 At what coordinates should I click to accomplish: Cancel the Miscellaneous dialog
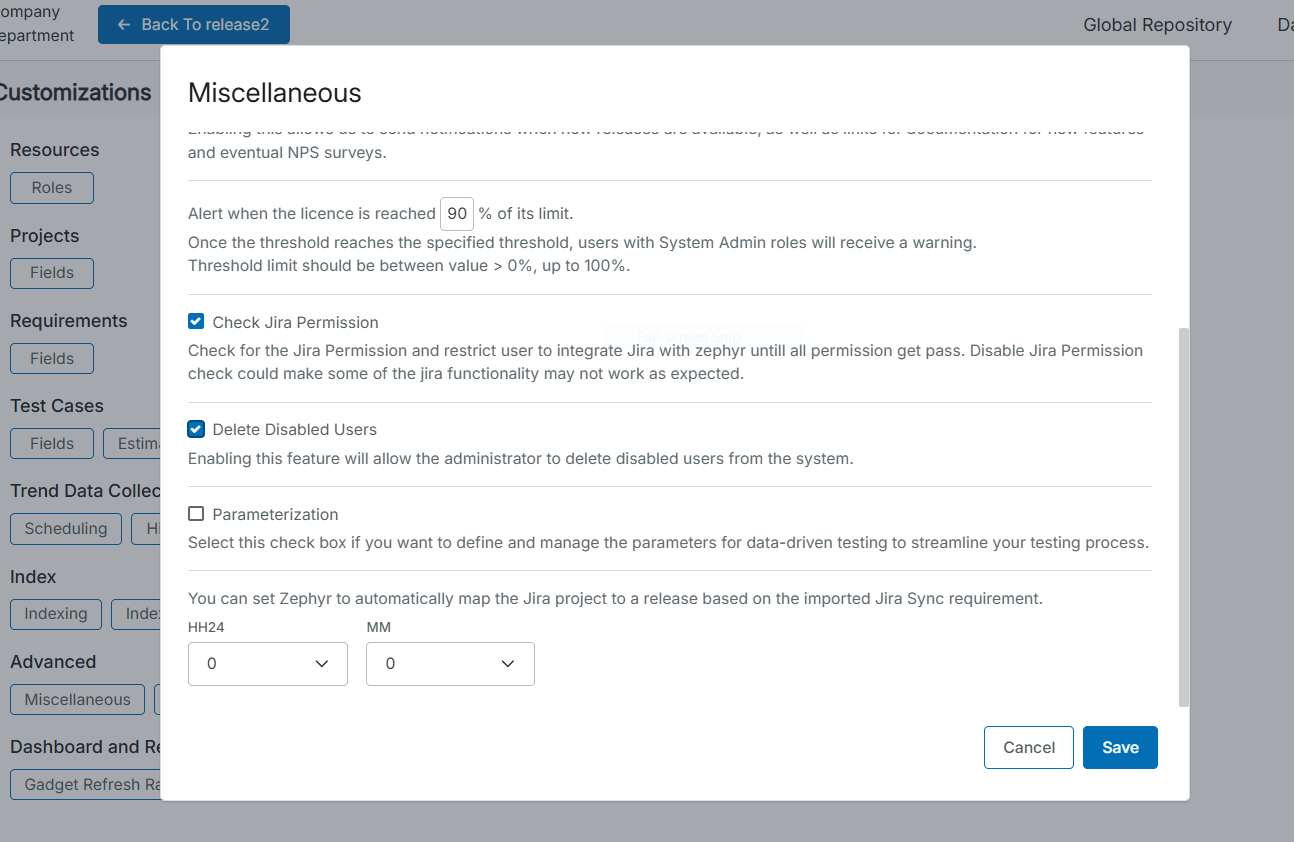pyautogui.click(x=1028, y=747)
